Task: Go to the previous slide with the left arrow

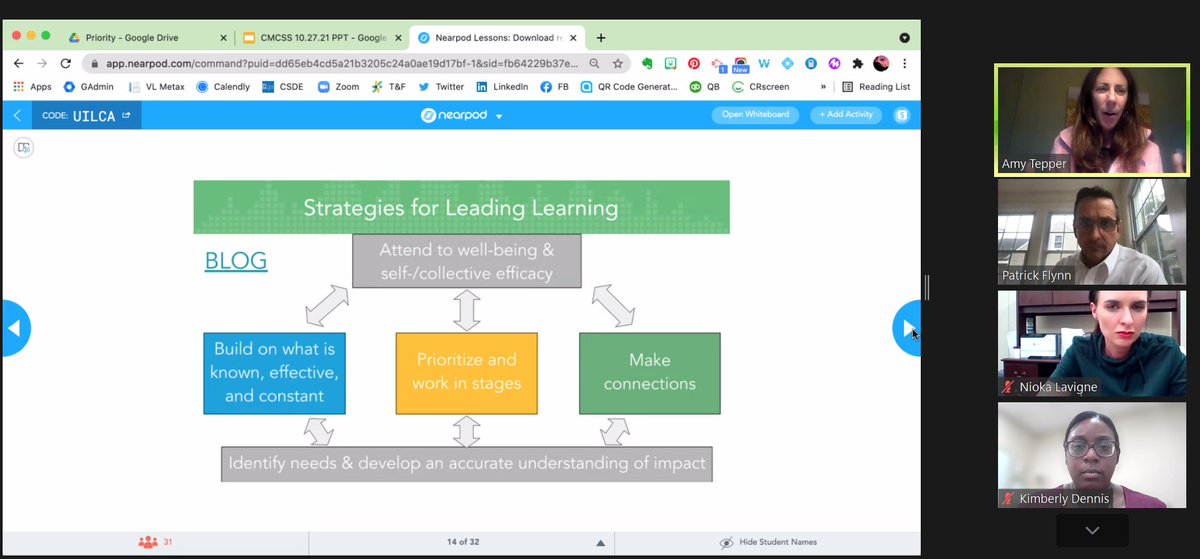Action: pyautogui.click(x=15, y=328)
